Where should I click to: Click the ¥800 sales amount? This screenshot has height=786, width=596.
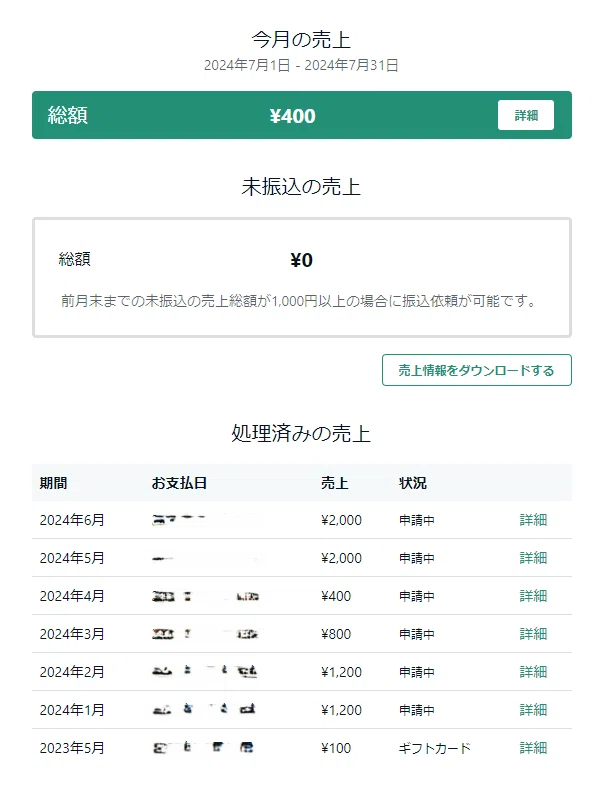(336, 634)
